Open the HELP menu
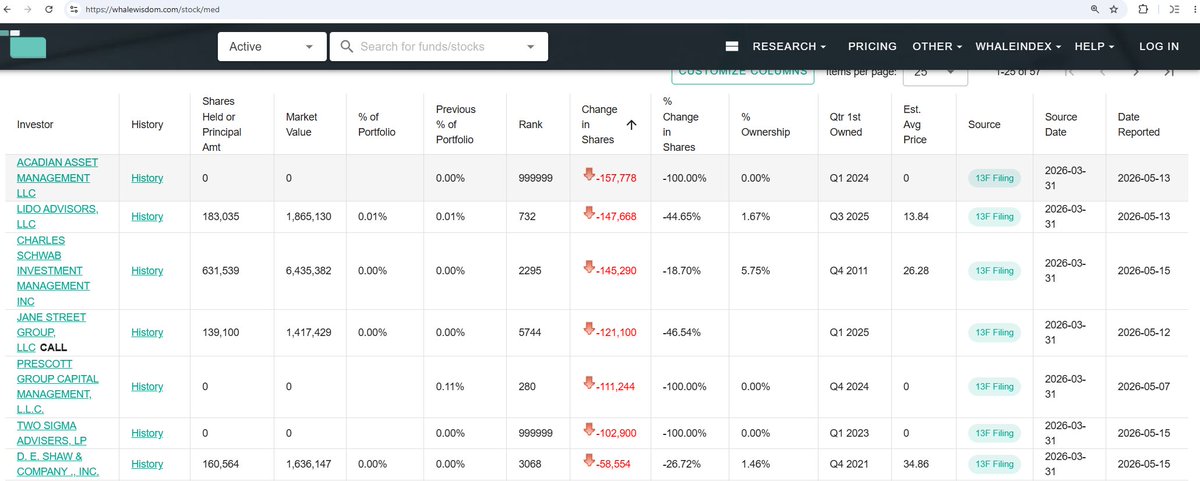This screenshot has height=481, width=1200. [x=1096, y=47]
